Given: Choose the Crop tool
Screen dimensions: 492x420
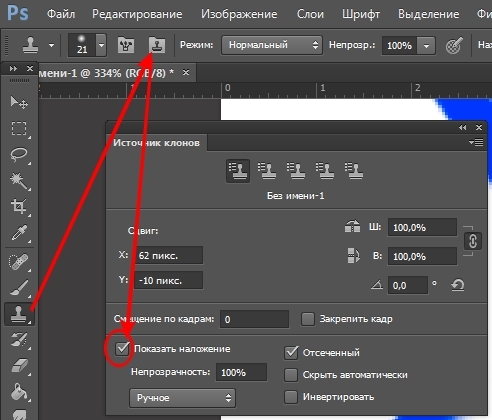Looking at the screenshot, I should (x=19, y=207).
